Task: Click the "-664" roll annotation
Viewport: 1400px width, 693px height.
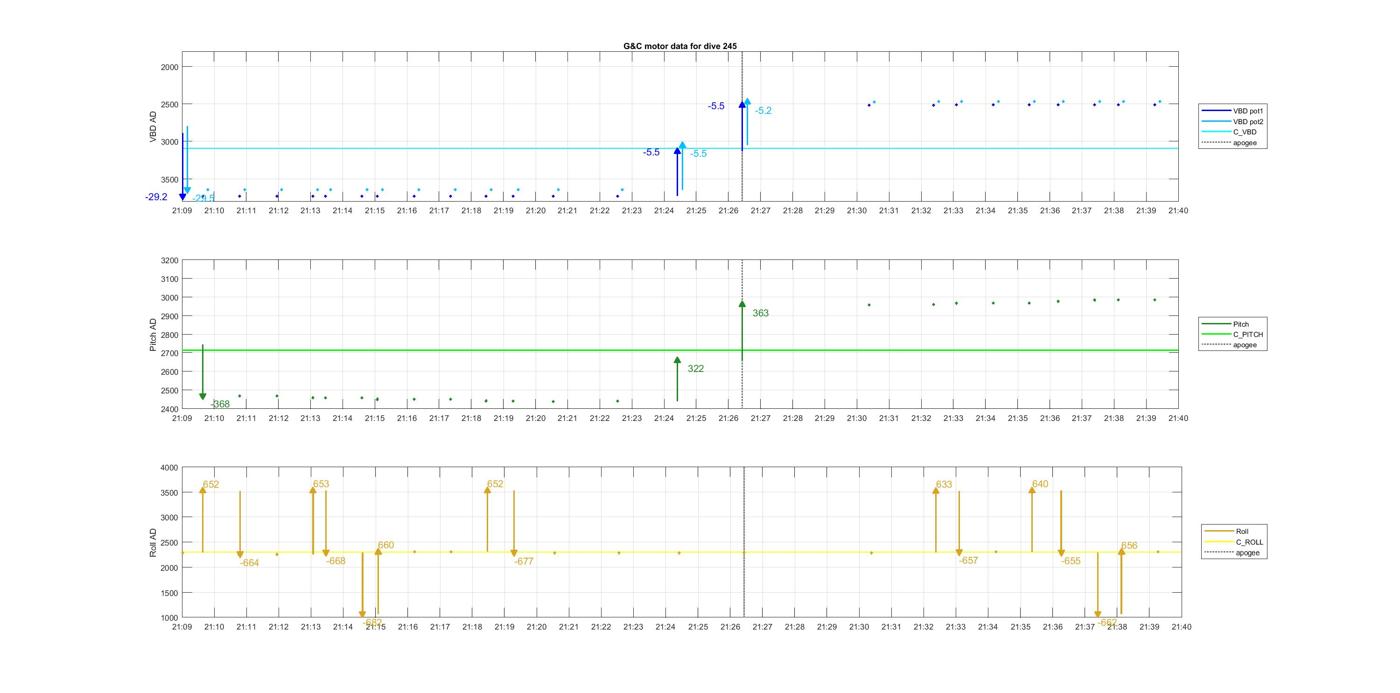Action: [x=249, y=563]
